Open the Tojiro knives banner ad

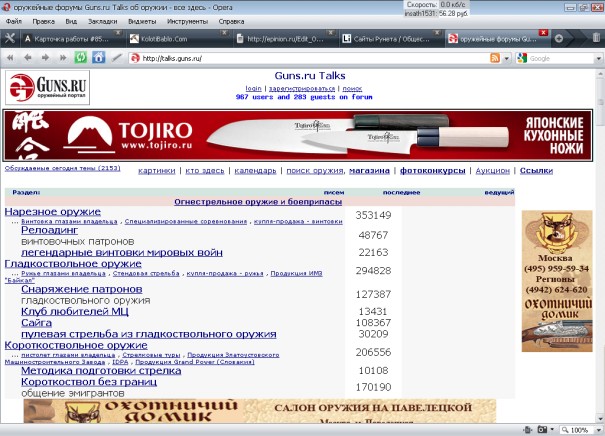click(x=297, y=135)
